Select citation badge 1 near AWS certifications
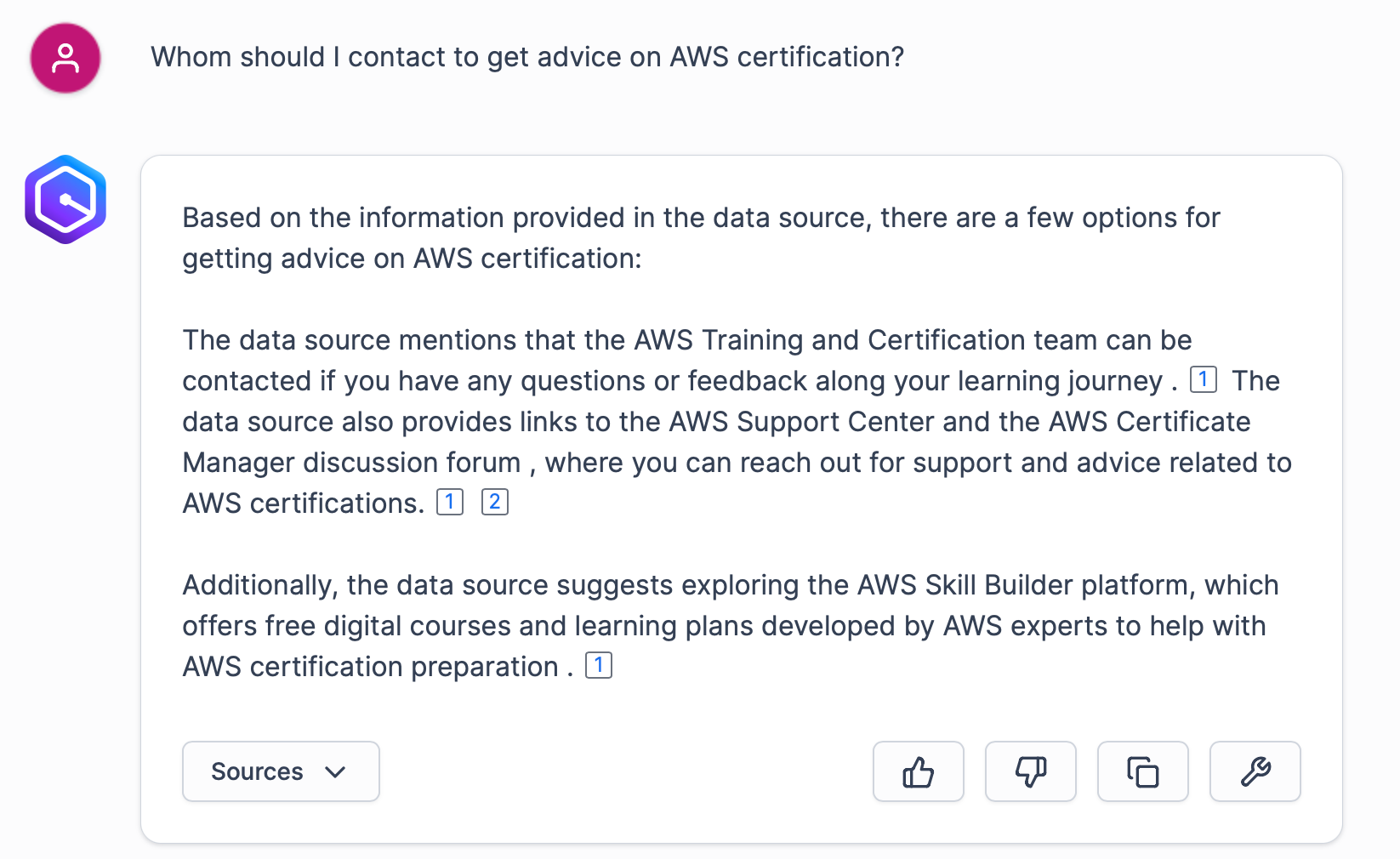The image size is (1400, 859). [x=449, y=502]
